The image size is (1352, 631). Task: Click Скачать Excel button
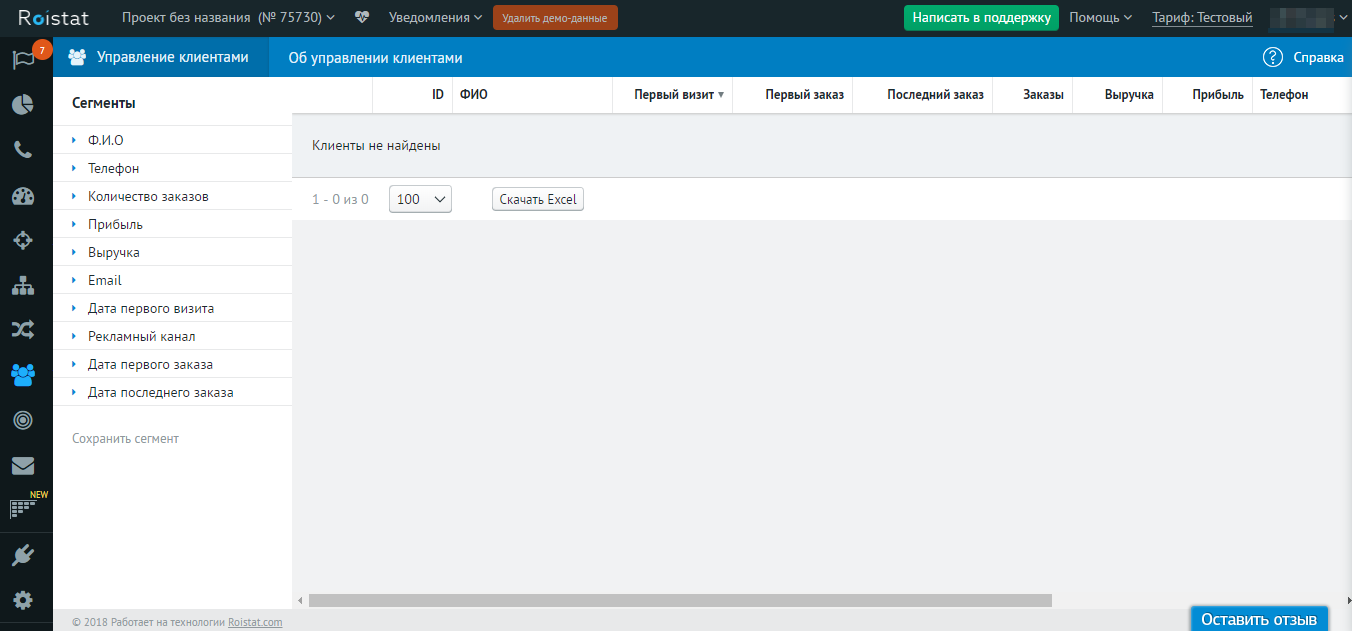(x=538, y=199)
